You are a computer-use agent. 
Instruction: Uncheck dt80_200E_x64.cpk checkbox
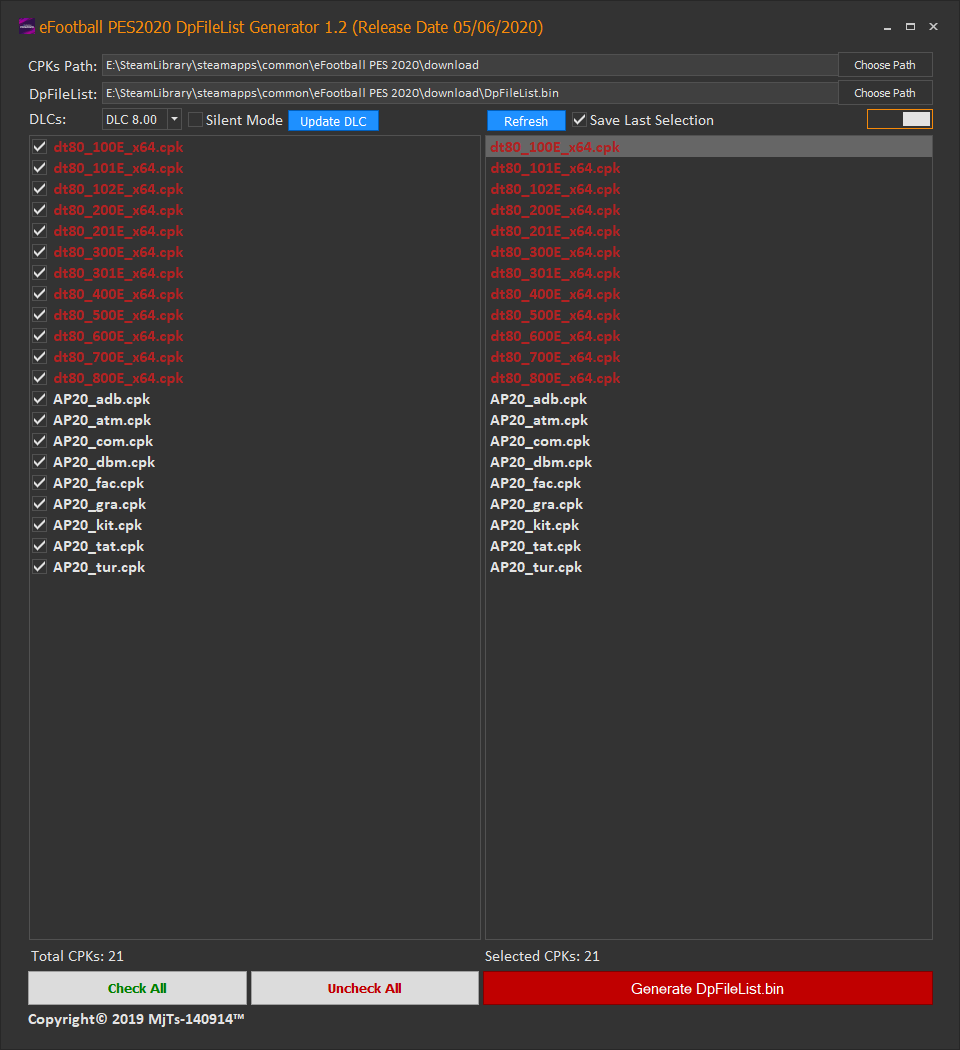(x=39, y=210)
